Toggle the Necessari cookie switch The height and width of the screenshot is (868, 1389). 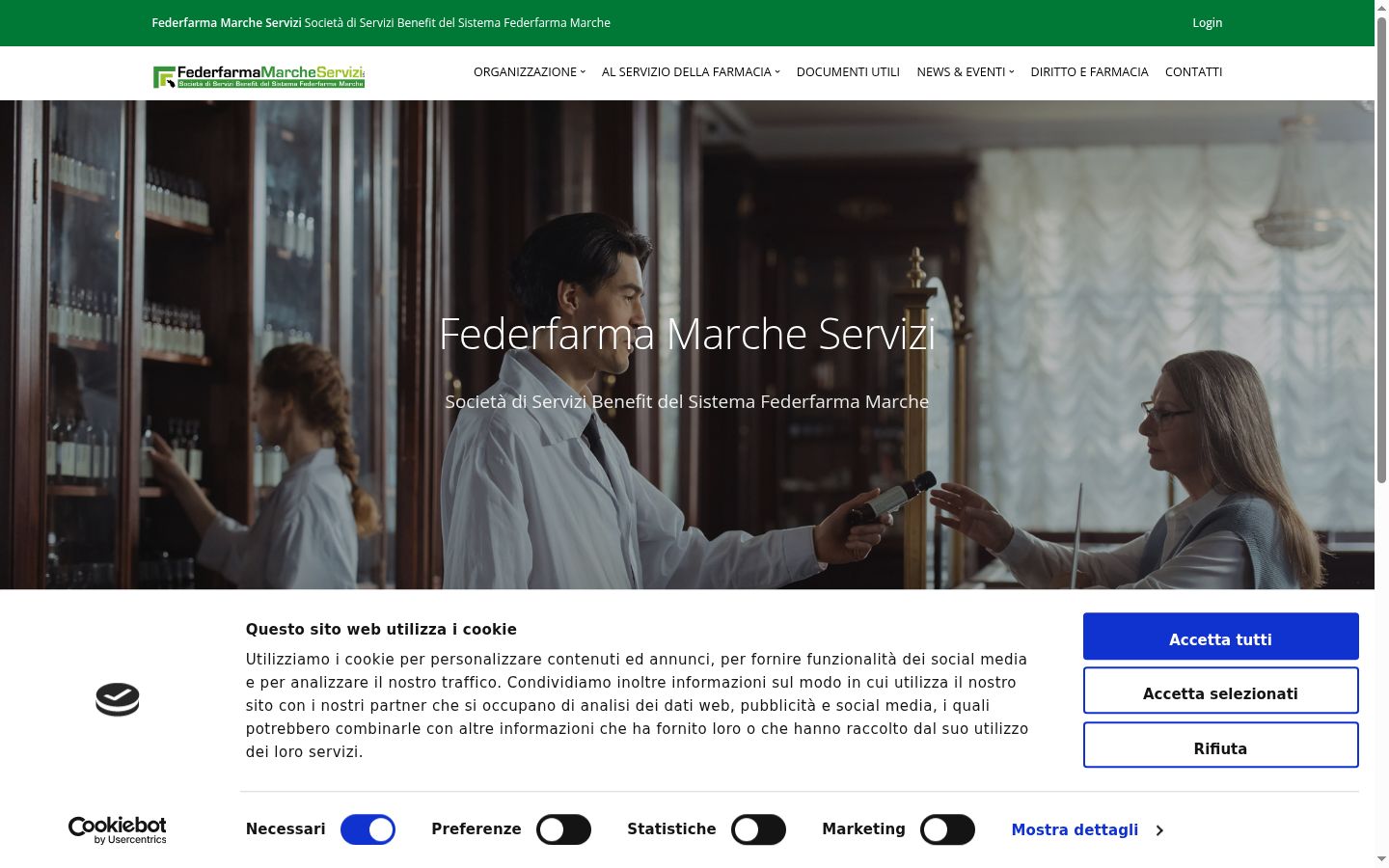[368, 829]
